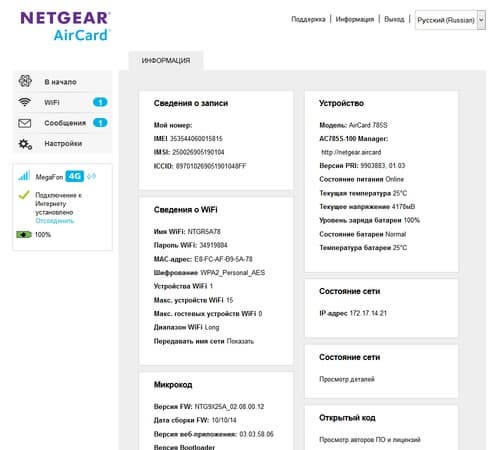Click the home icon beside В начало
The image size is (500, 450).
(x=25, y=81)
